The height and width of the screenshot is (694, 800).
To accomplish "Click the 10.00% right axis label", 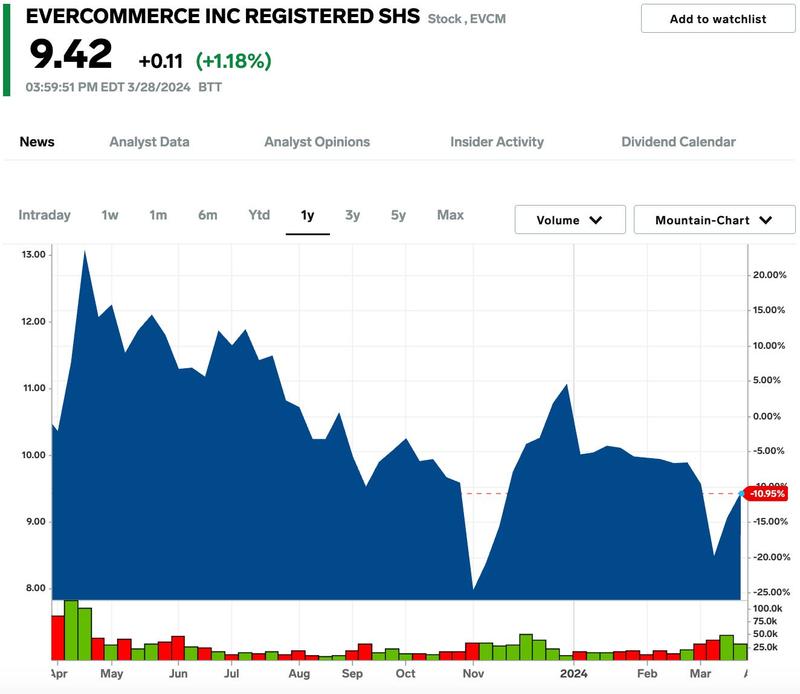I will (769, 345).
